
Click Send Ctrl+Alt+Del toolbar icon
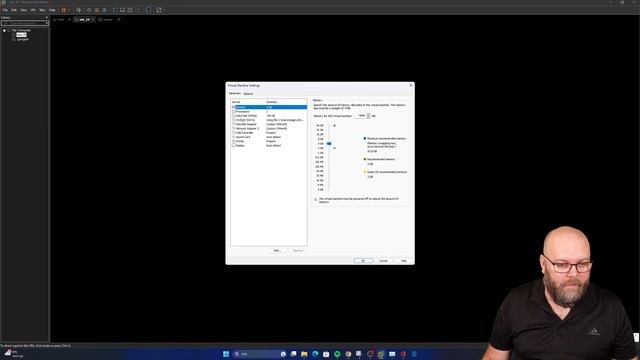click(x=79, y=10)
